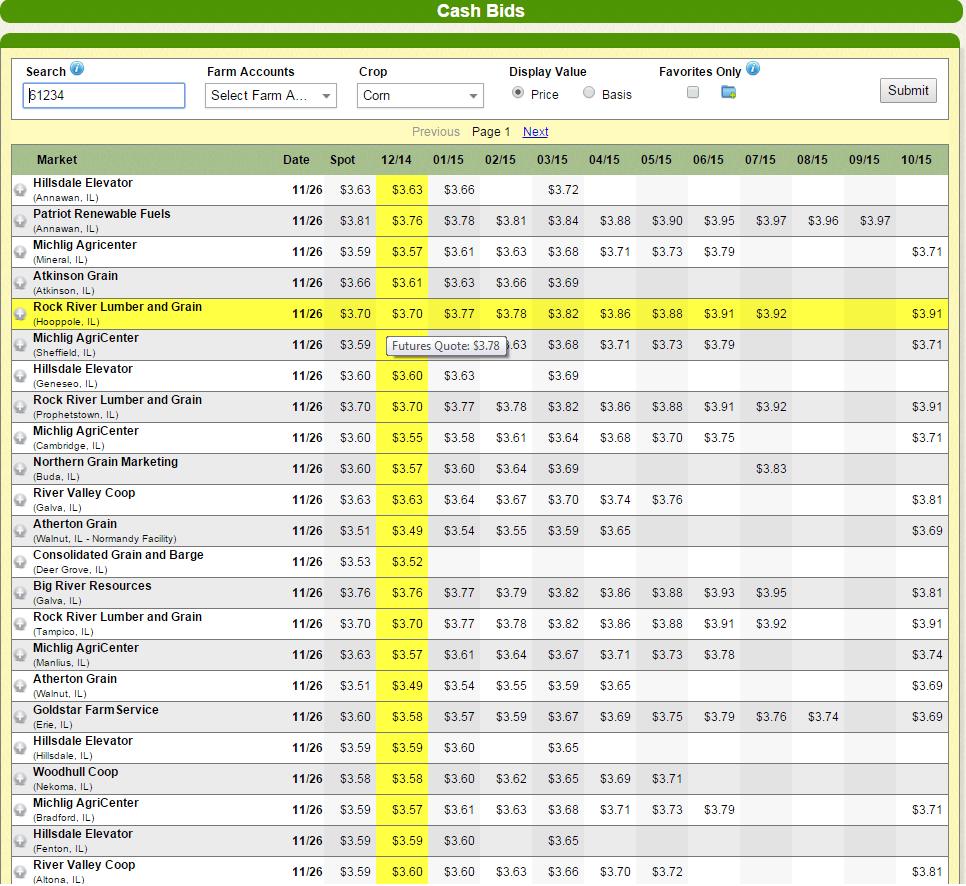966x886 pixels.
Task: Click the disabled Previous page link
Action: (x=436, y=132)
